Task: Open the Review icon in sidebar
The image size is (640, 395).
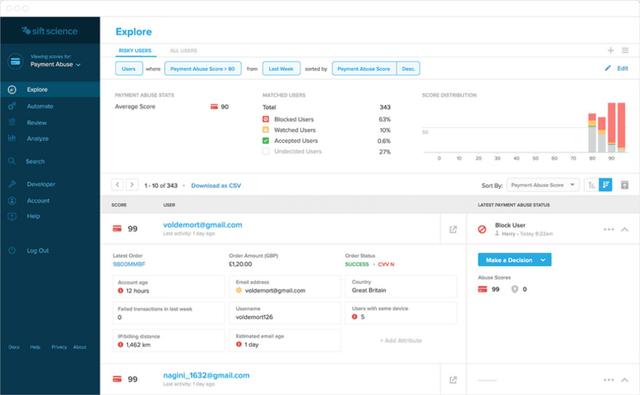Action: point(12,122)
